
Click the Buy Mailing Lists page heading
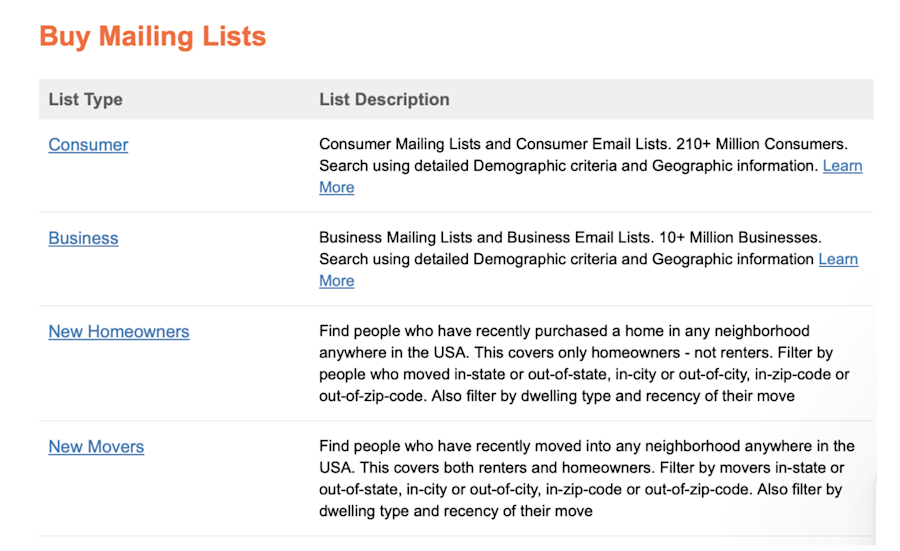coord(153,37)
